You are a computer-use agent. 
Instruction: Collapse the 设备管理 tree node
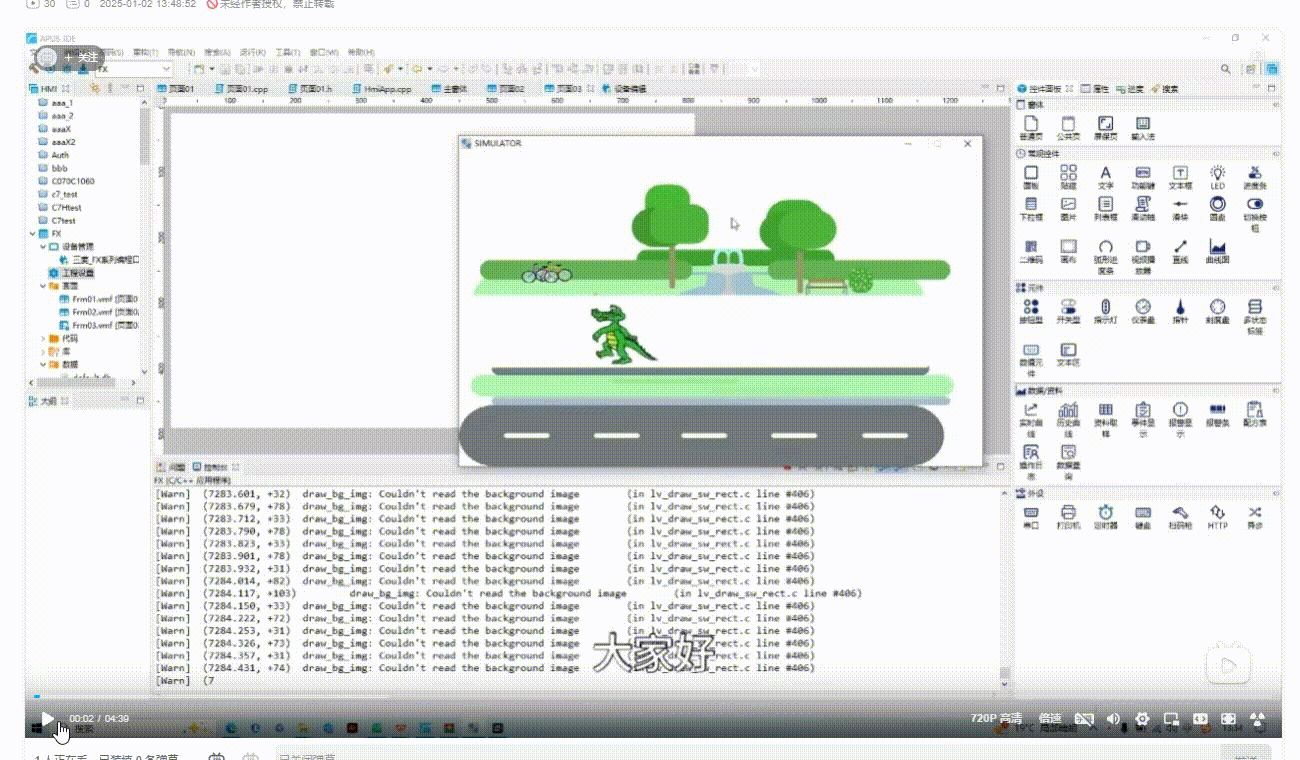click(43, 246)
